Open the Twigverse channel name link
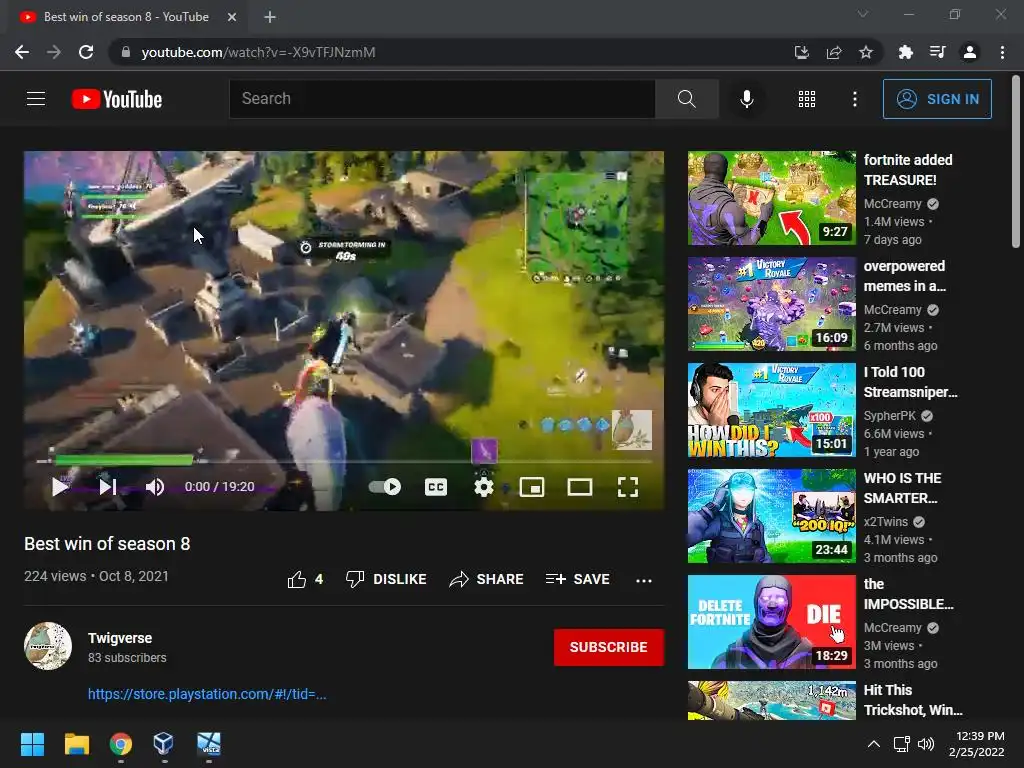This screenshot has height=768, width=1024. [x=120, y=638]
